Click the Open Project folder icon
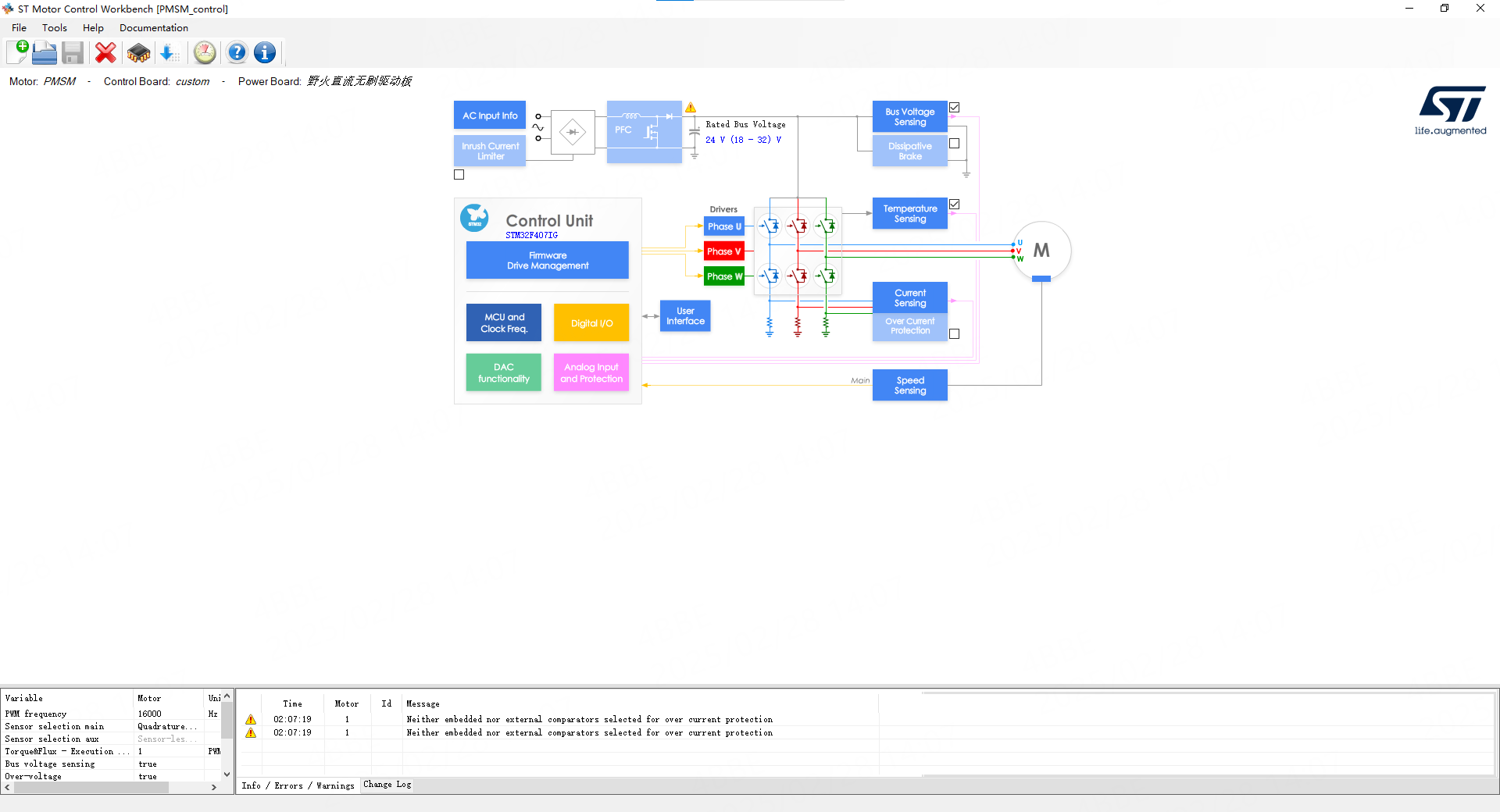The image size is (1500, 812). coord(45,52)
